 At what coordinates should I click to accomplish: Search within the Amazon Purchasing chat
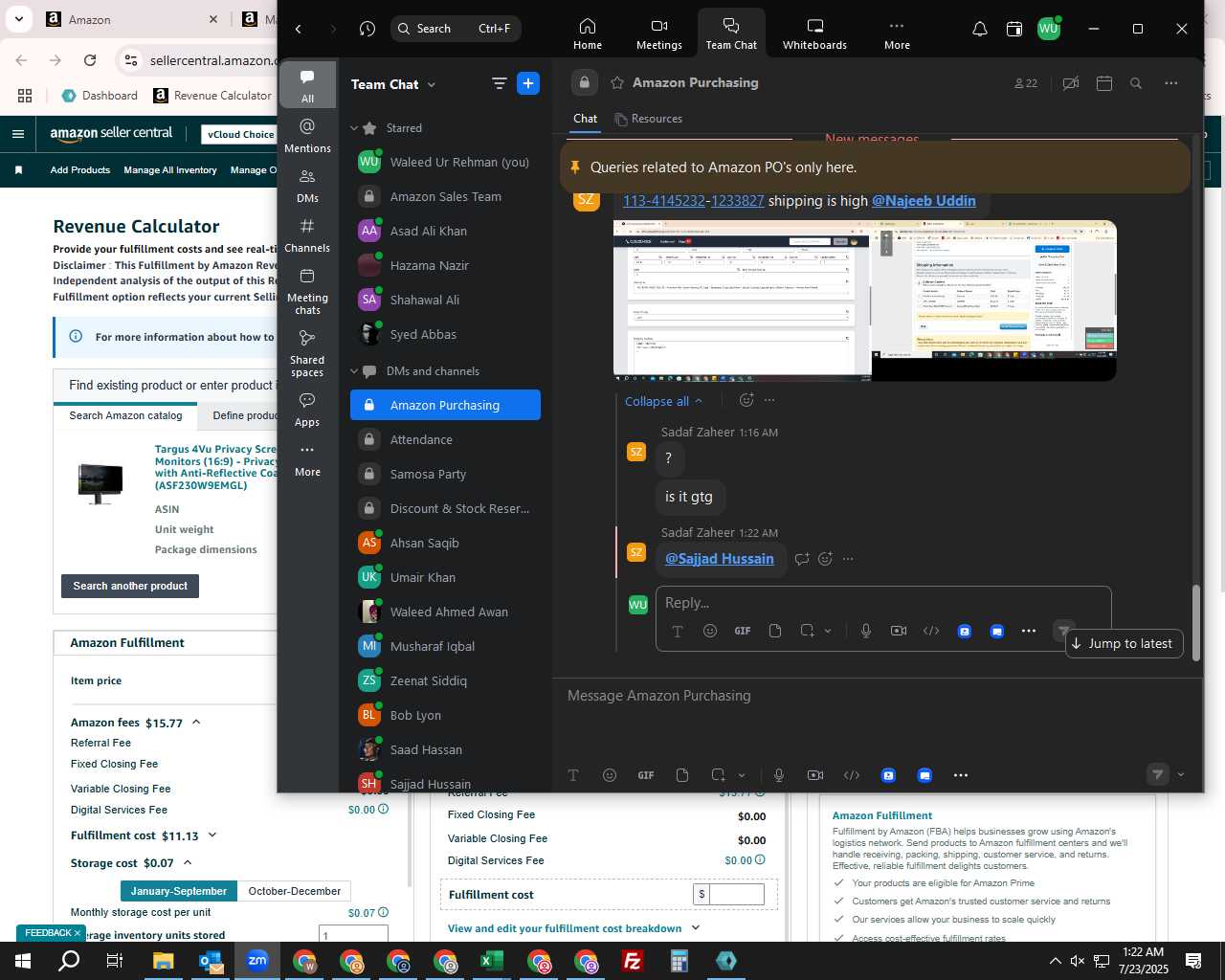(x=1136, y=83)
